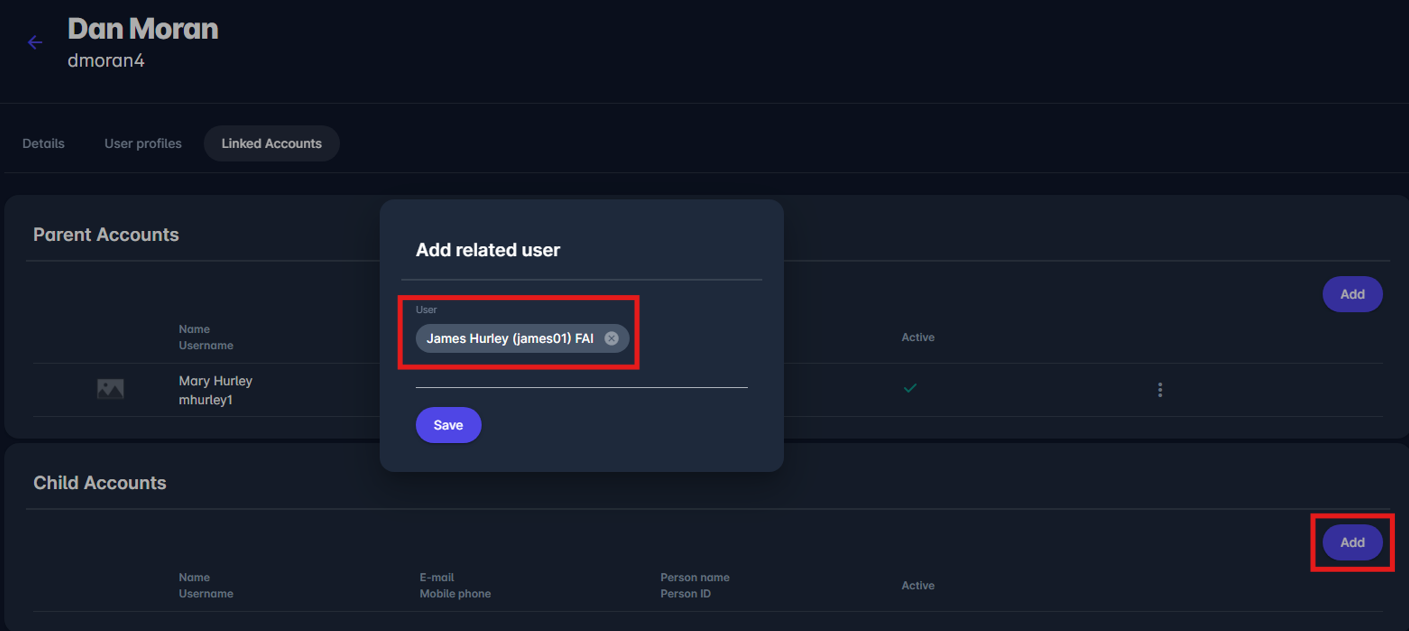Open the three-dot menu for Mary Hurley
The height and width of the screenshot is (631, 1409).
tap(1160, 390)
